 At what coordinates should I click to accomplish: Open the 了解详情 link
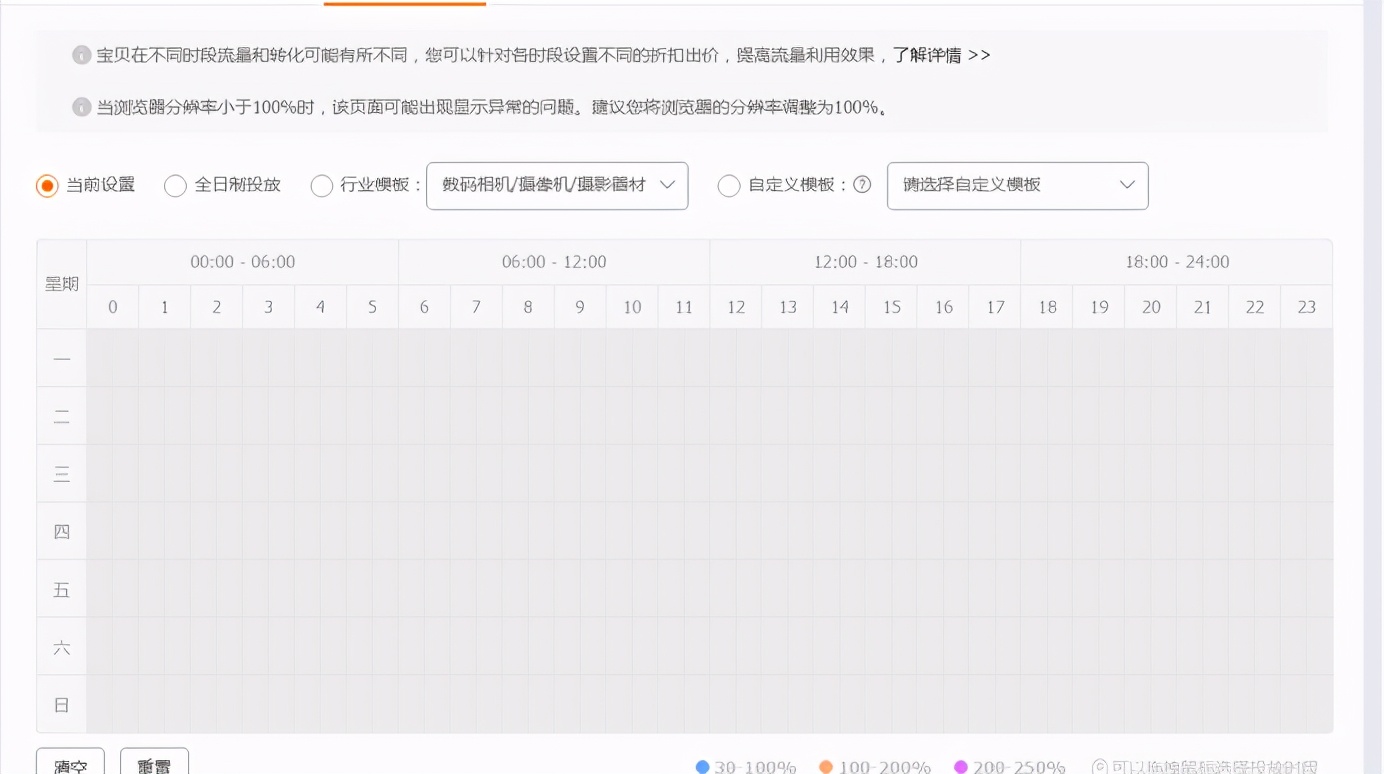pyautogui.click(x=938, y=56)
